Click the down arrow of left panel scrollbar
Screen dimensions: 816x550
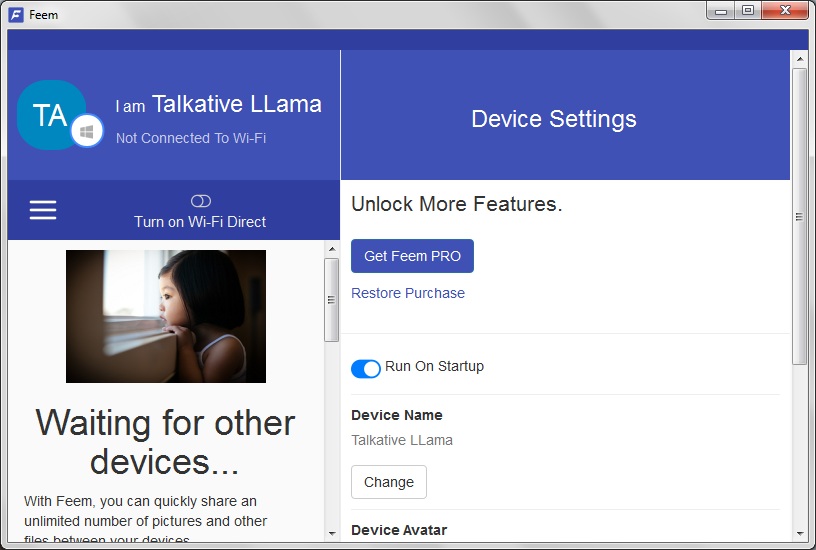331,533
